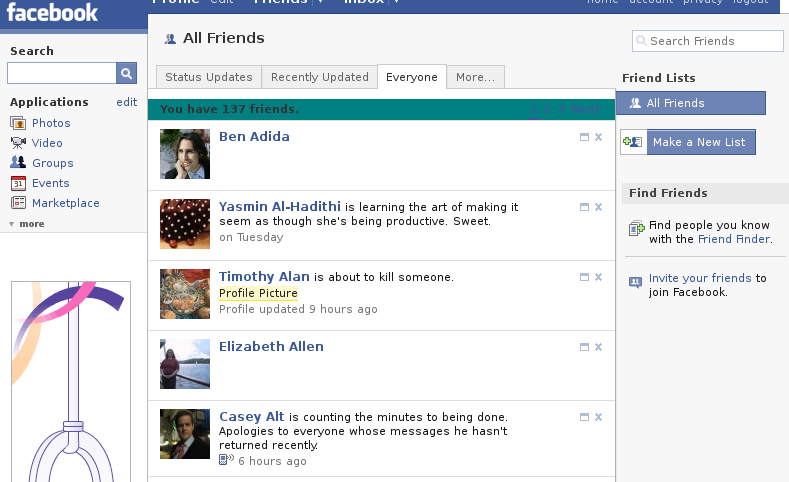Switch to the Recently Updated tab
Screen dimensions: 789x482
click(x=320, y=77)
